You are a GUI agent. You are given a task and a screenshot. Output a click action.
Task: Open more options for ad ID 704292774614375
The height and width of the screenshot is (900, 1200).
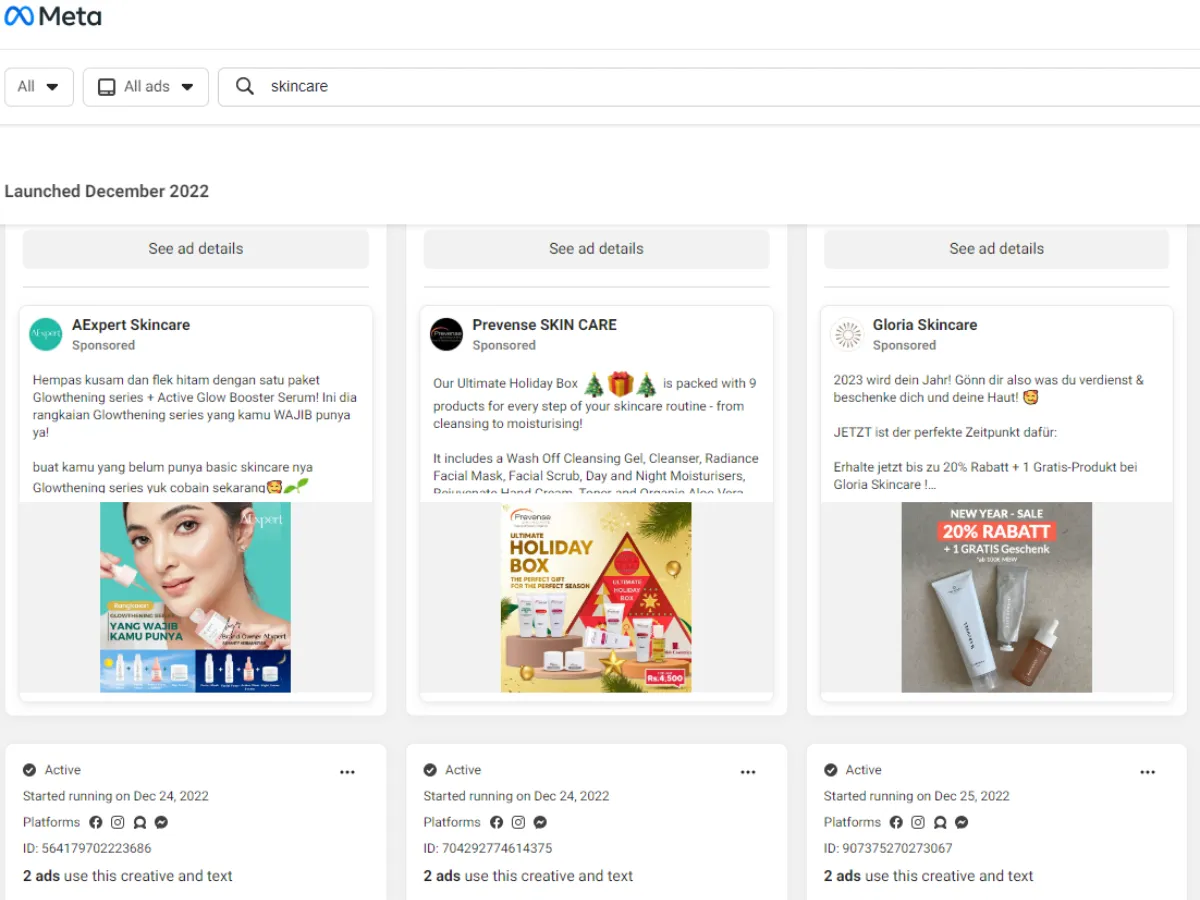click(x=748, y=772)
